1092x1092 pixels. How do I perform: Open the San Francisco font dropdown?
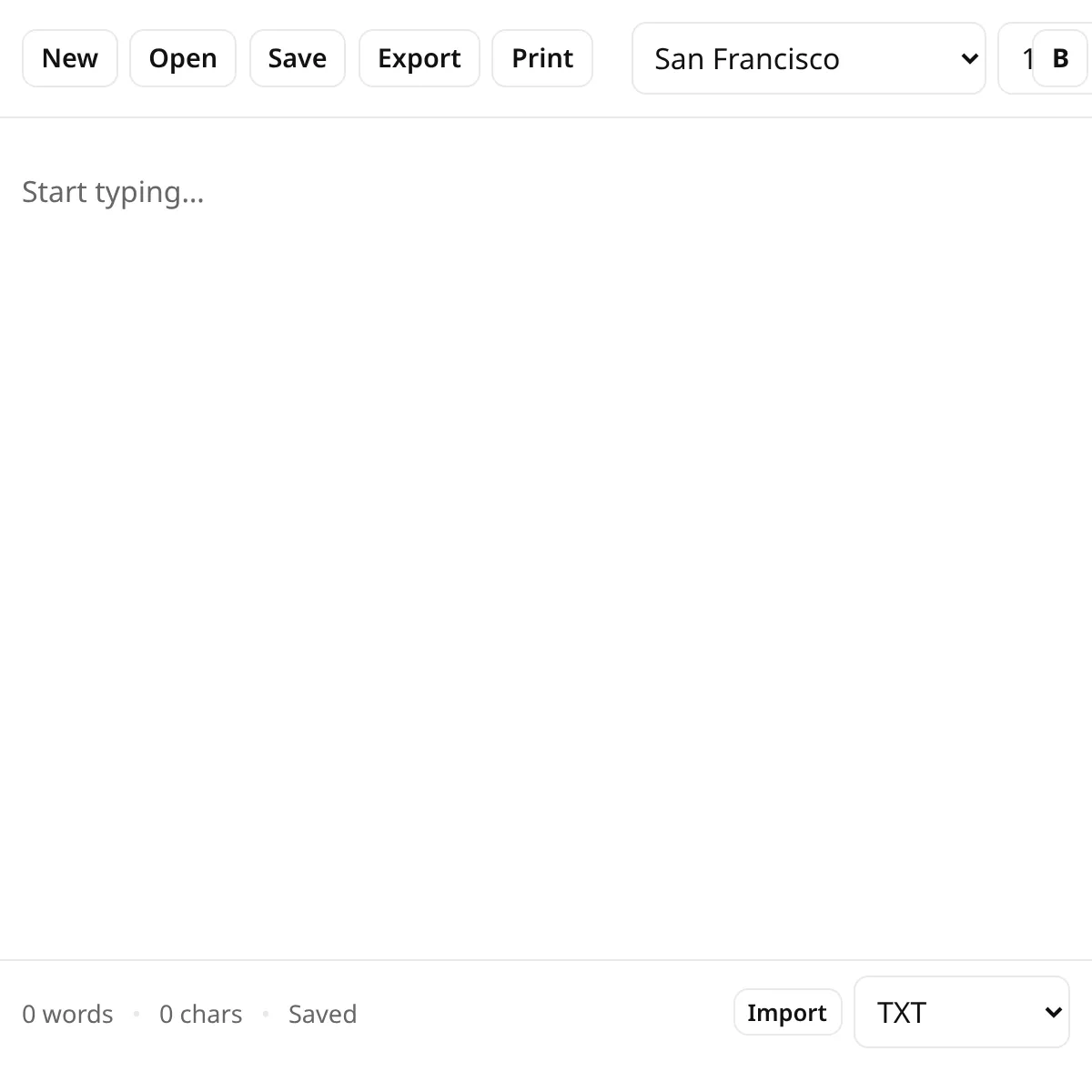pos(809,58)
